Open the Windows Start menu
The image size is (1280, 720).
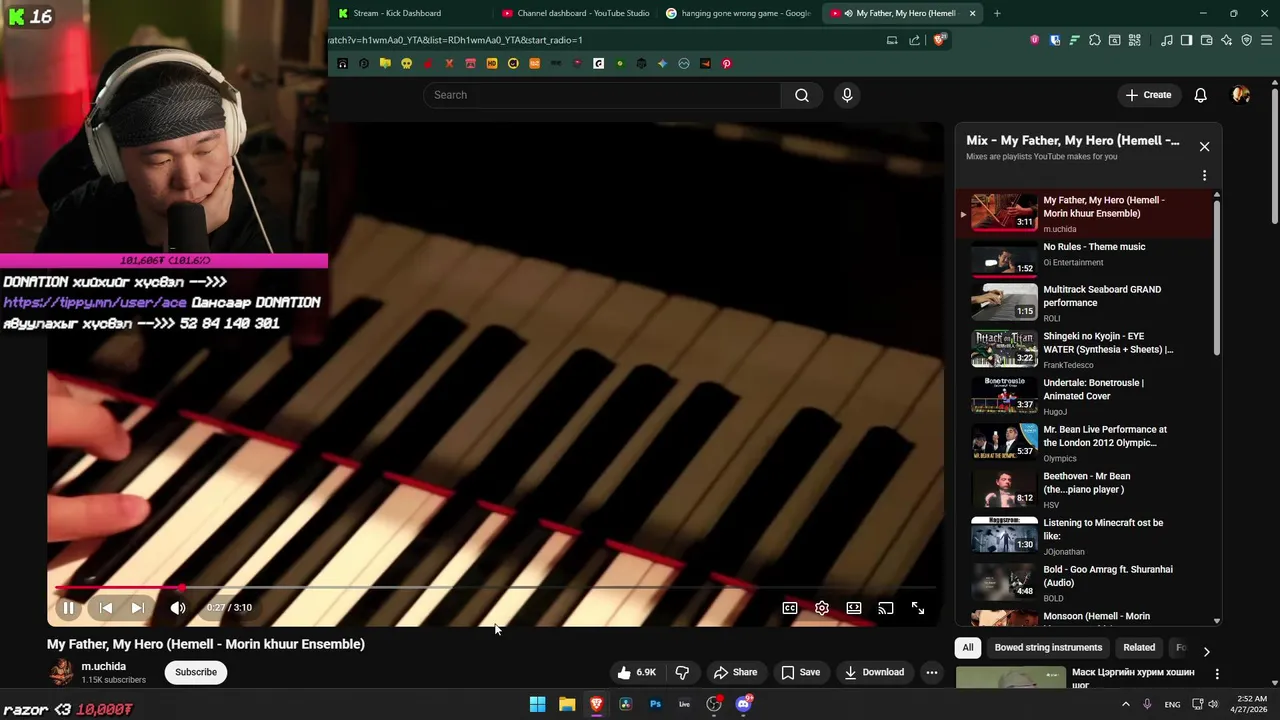(x=537, y=704)
